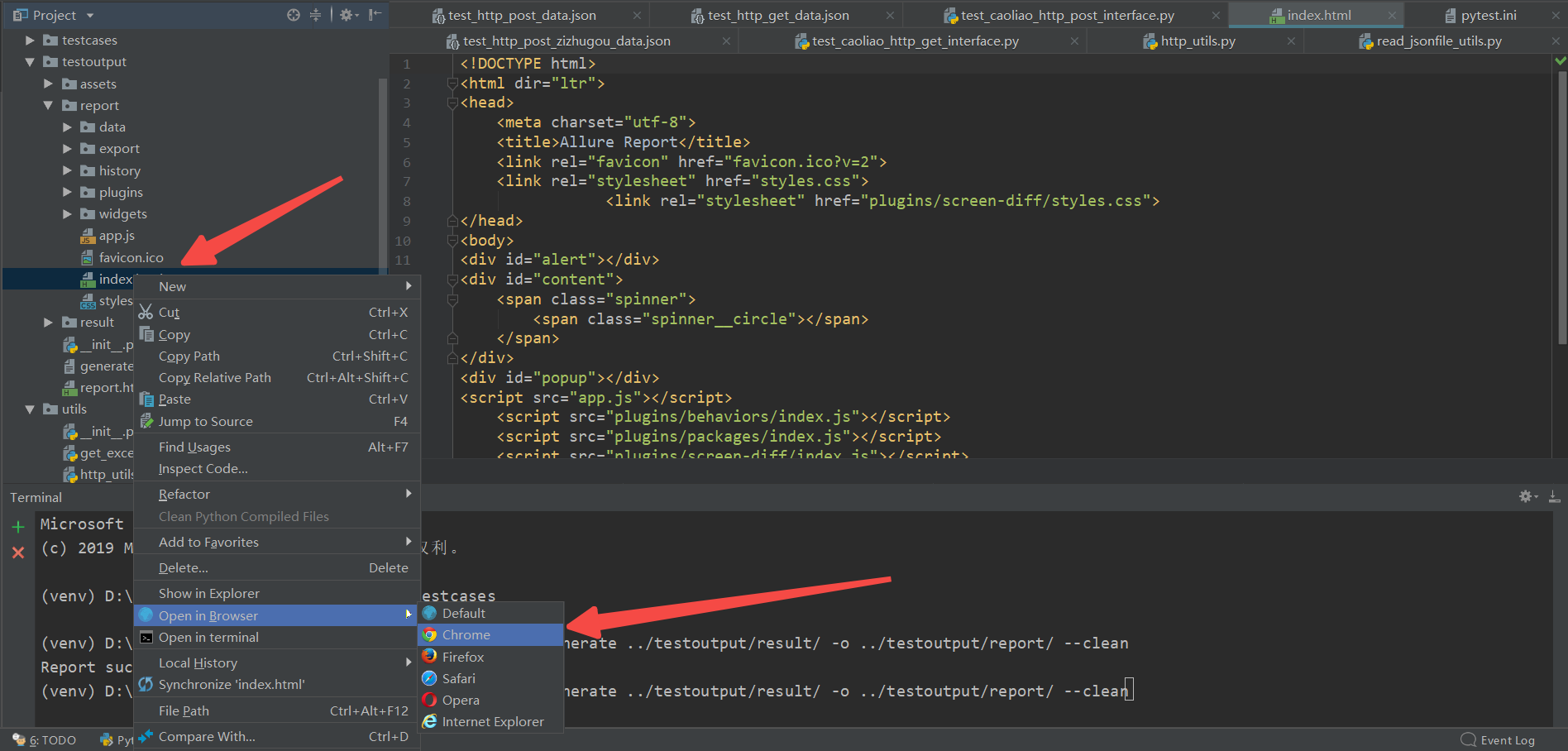This screenshot has height=751, width=1568.
Task: Open the Project panel settings gear
Action: click(347, 15)
